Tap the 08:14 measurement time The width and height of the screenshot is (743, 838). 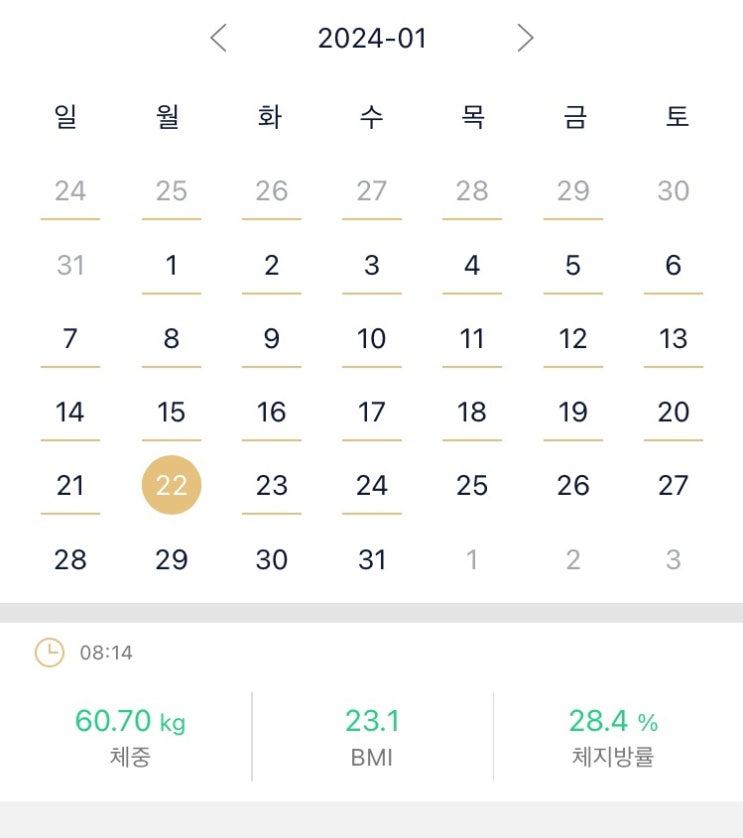pos(106,653)
